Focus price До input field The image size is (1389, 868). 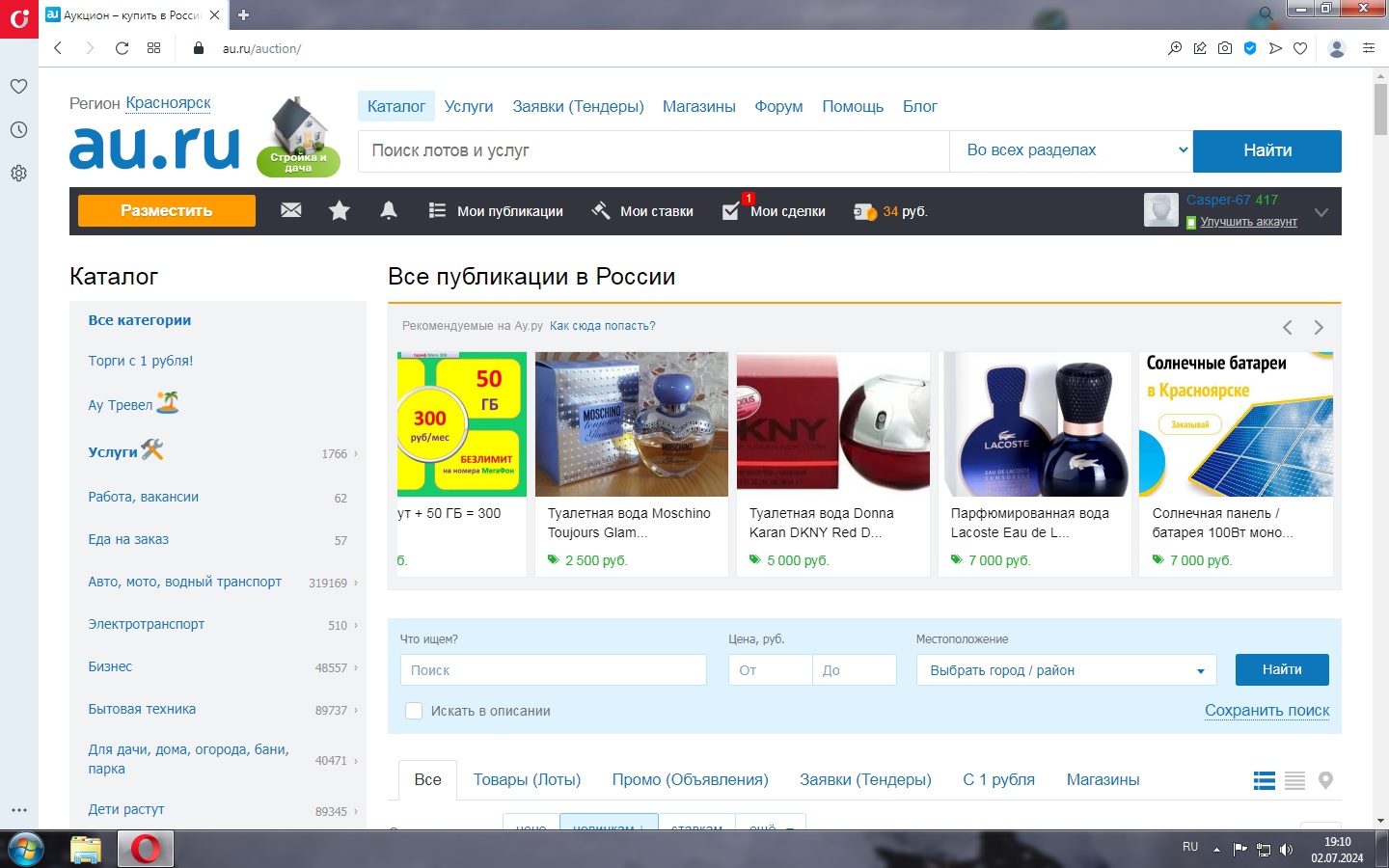click(855, 670)
